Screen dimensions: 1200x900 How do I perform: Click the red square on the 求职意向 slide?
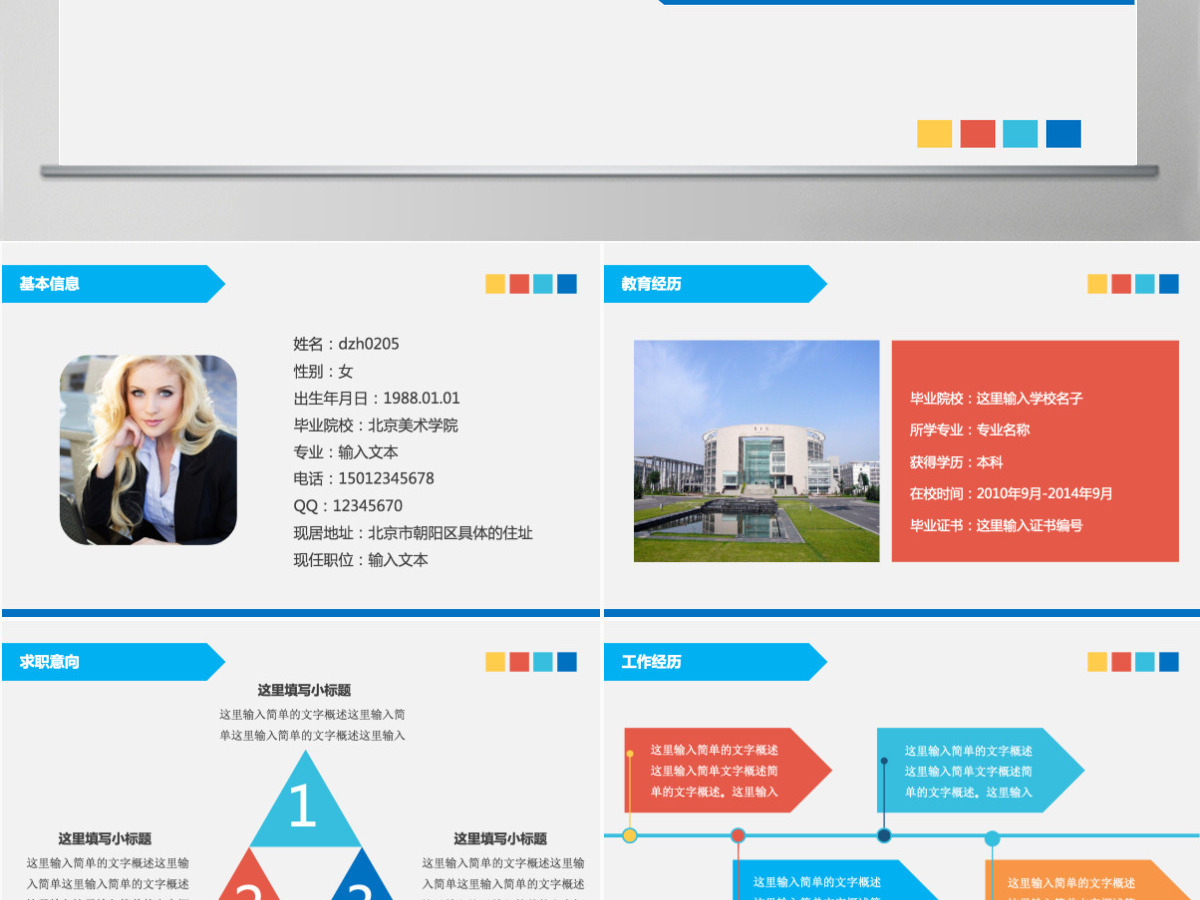(519, 662)
